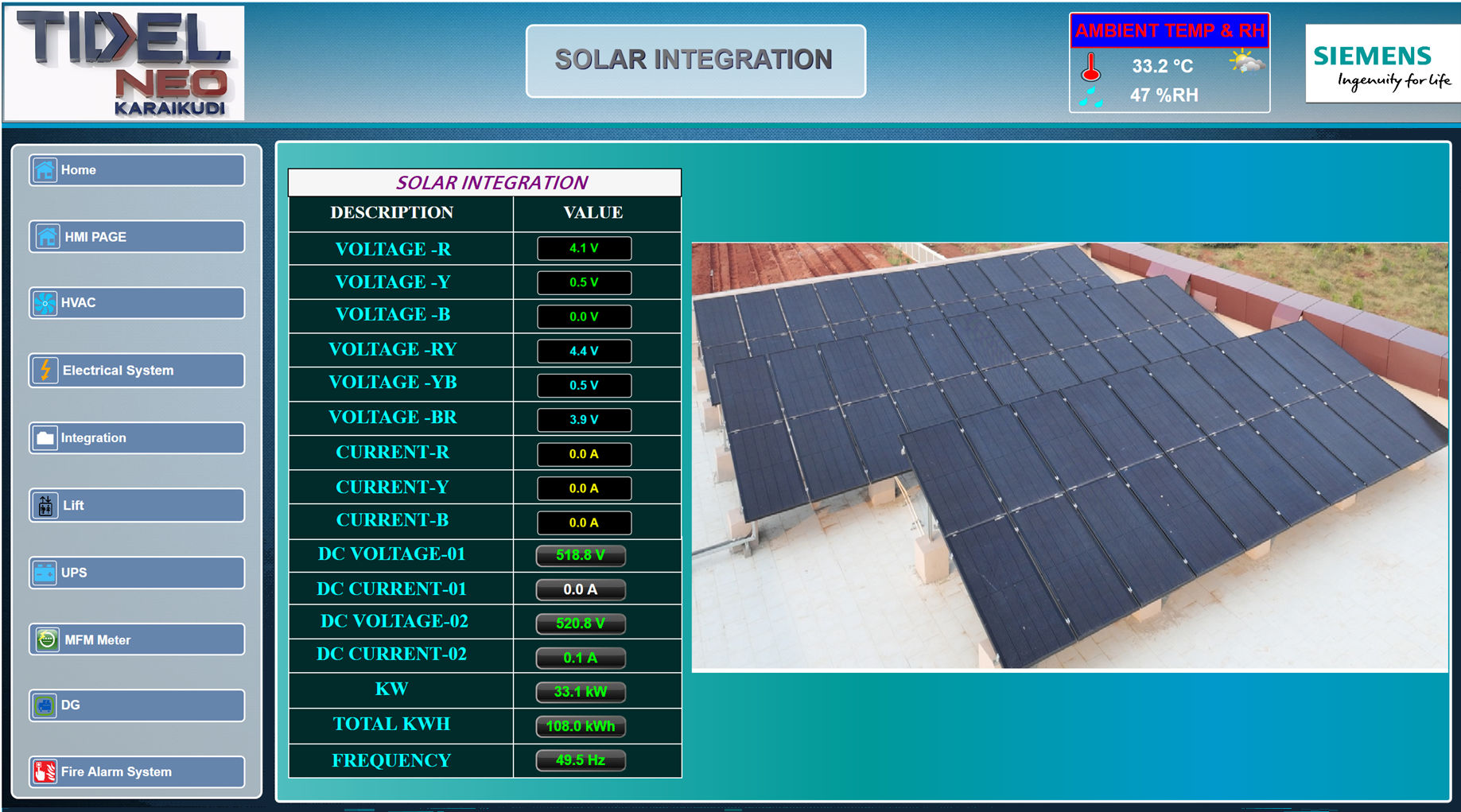Open the Lift page label

point(73,506)
